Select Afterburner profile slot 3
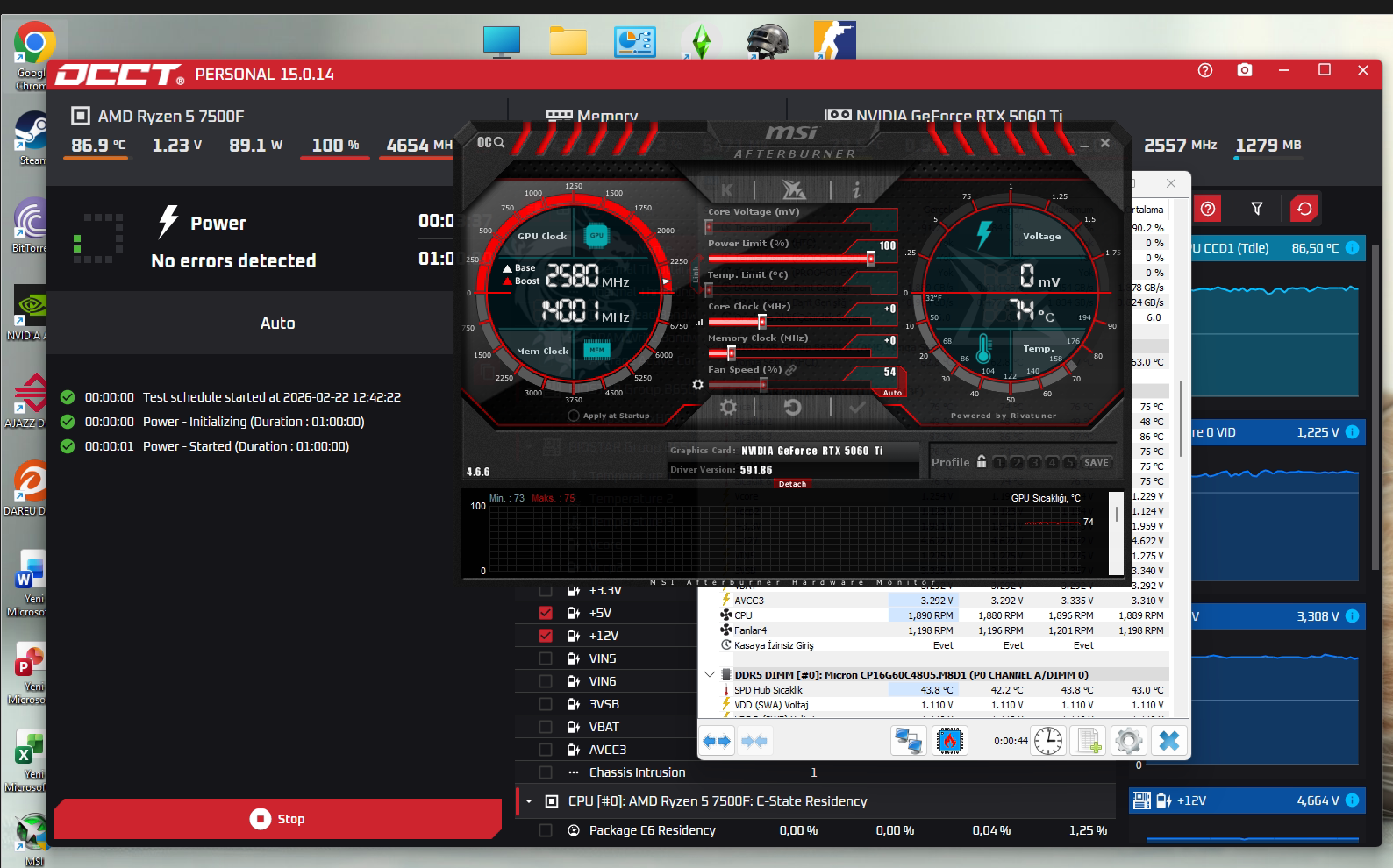 [1034, 462]
